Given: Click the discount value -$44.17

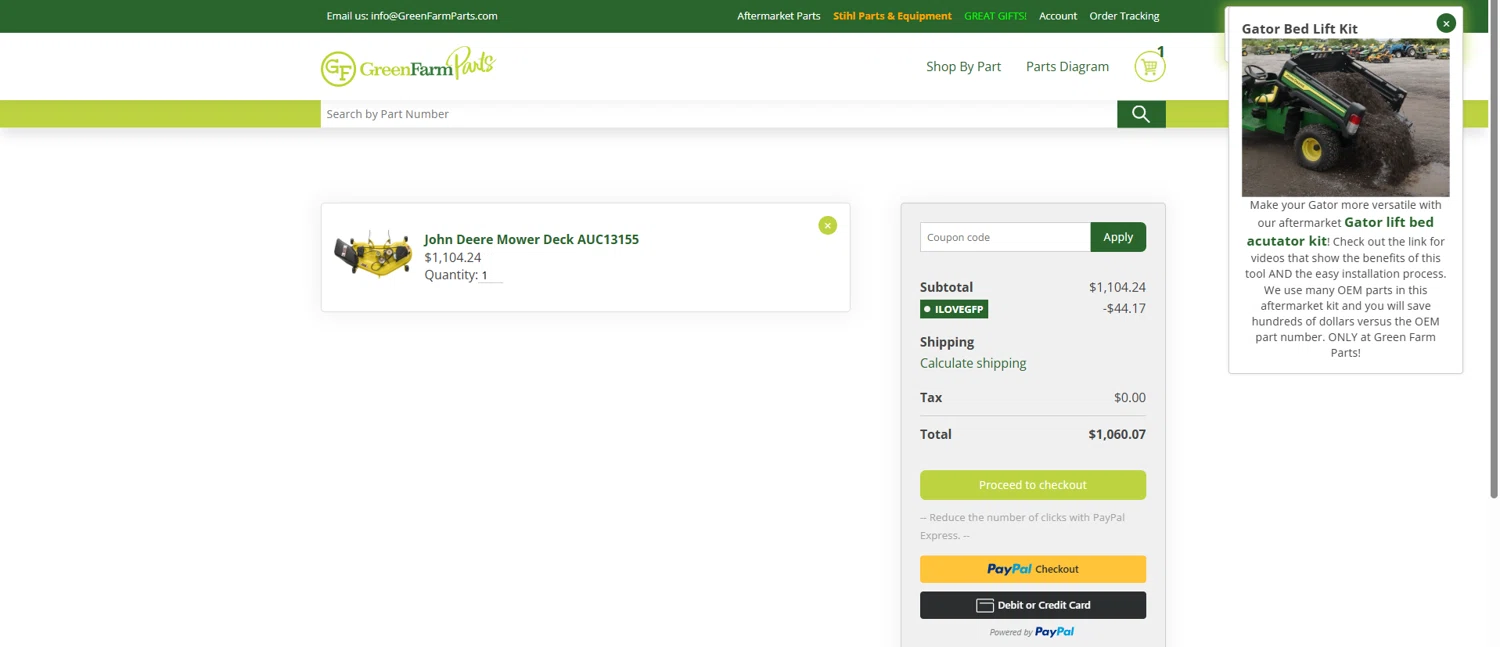Looking at the screenshot, I should click(x=1124, y=308).
